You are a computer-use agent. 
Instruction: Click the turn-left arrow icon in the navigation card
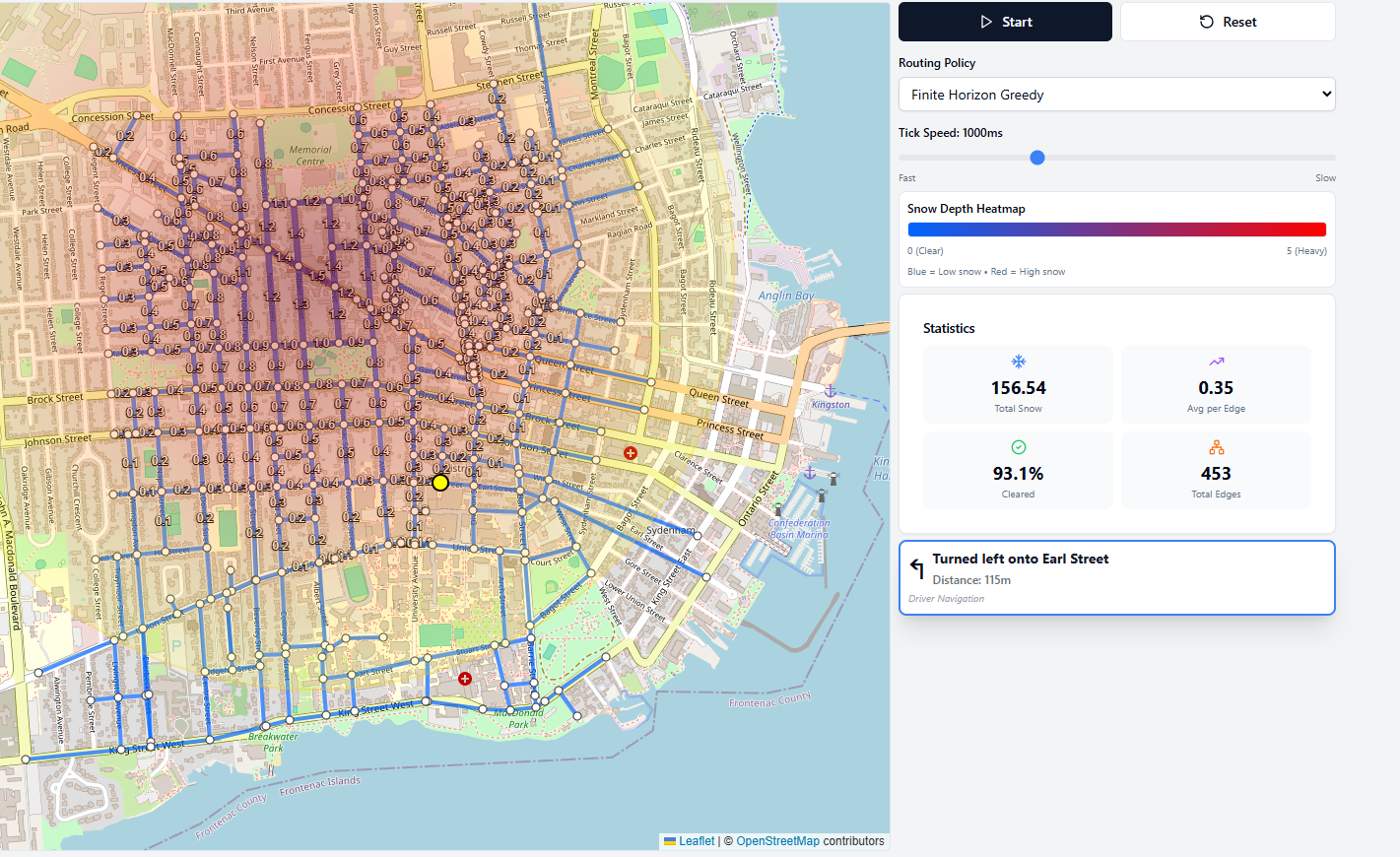click(914, 567)
